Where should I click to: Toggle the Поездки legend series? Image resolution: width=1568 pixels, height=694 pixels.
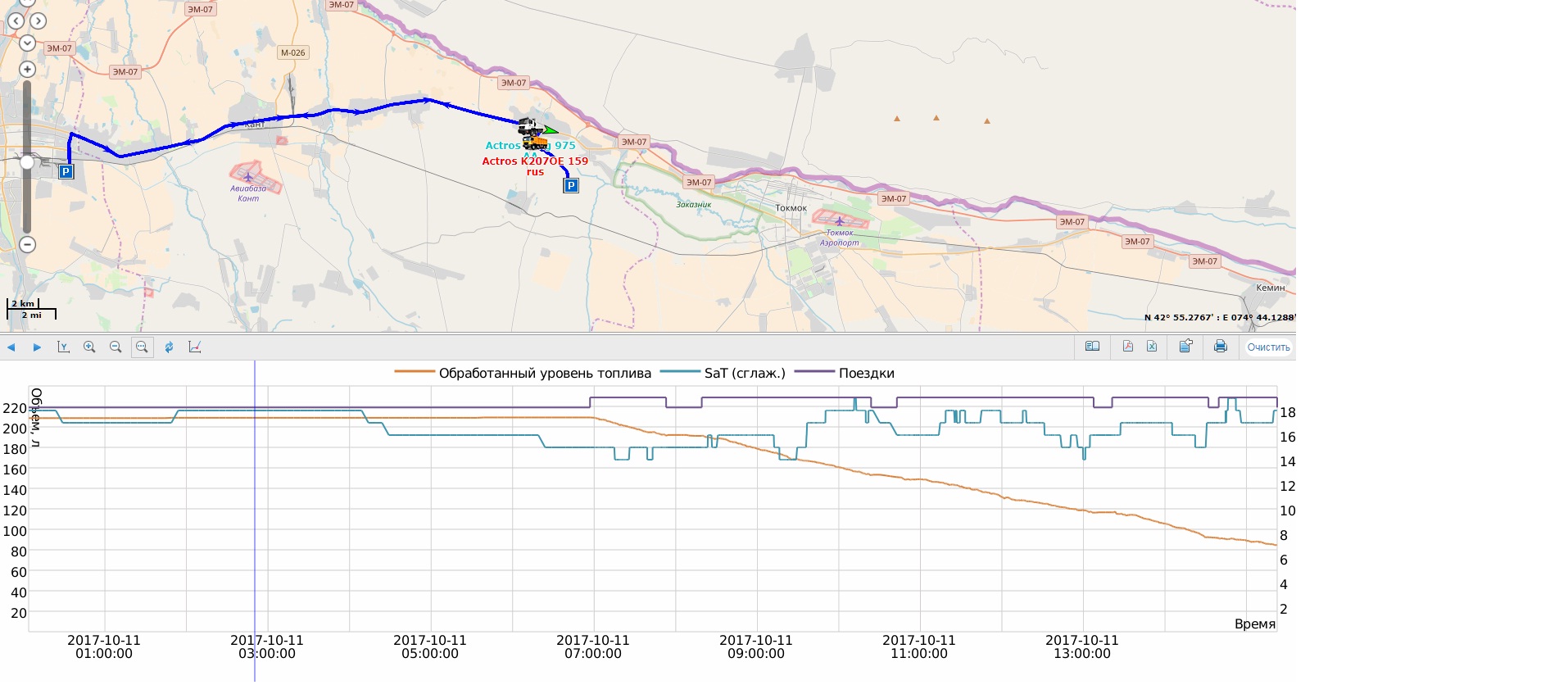point(865,374)
